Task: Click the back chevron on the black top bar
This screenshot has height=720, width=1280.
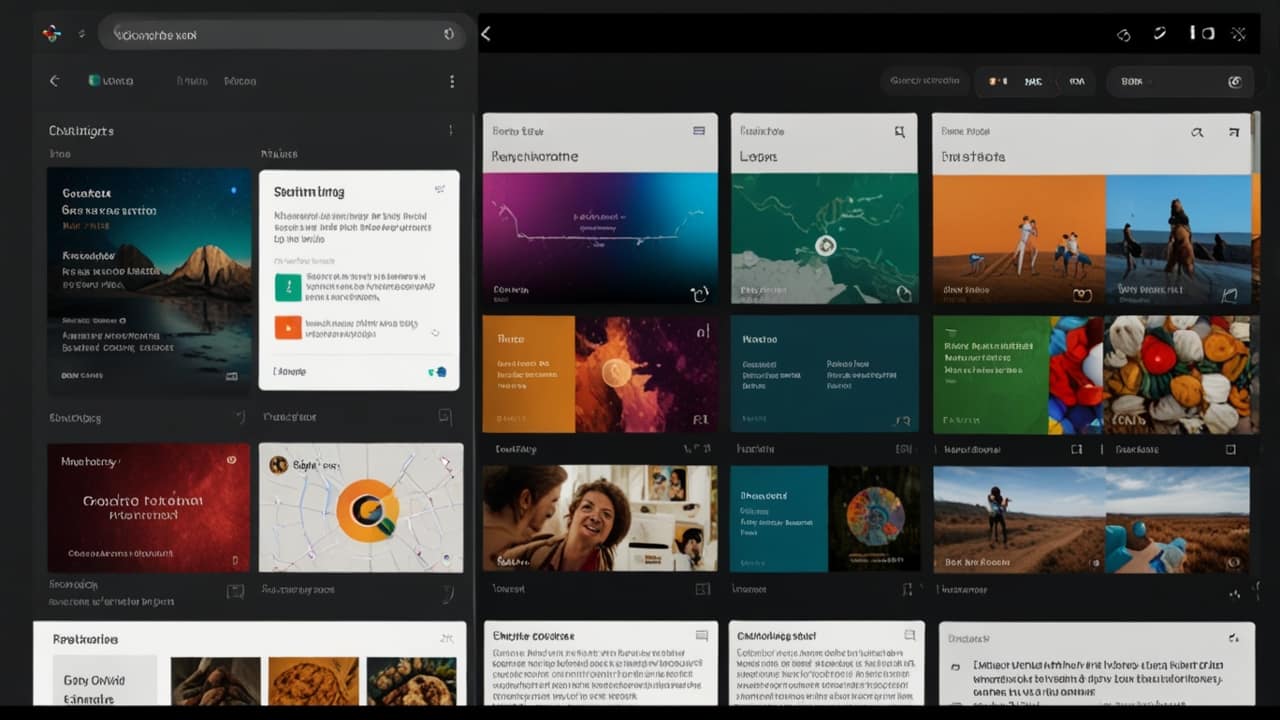Action: tap(487, 34)
